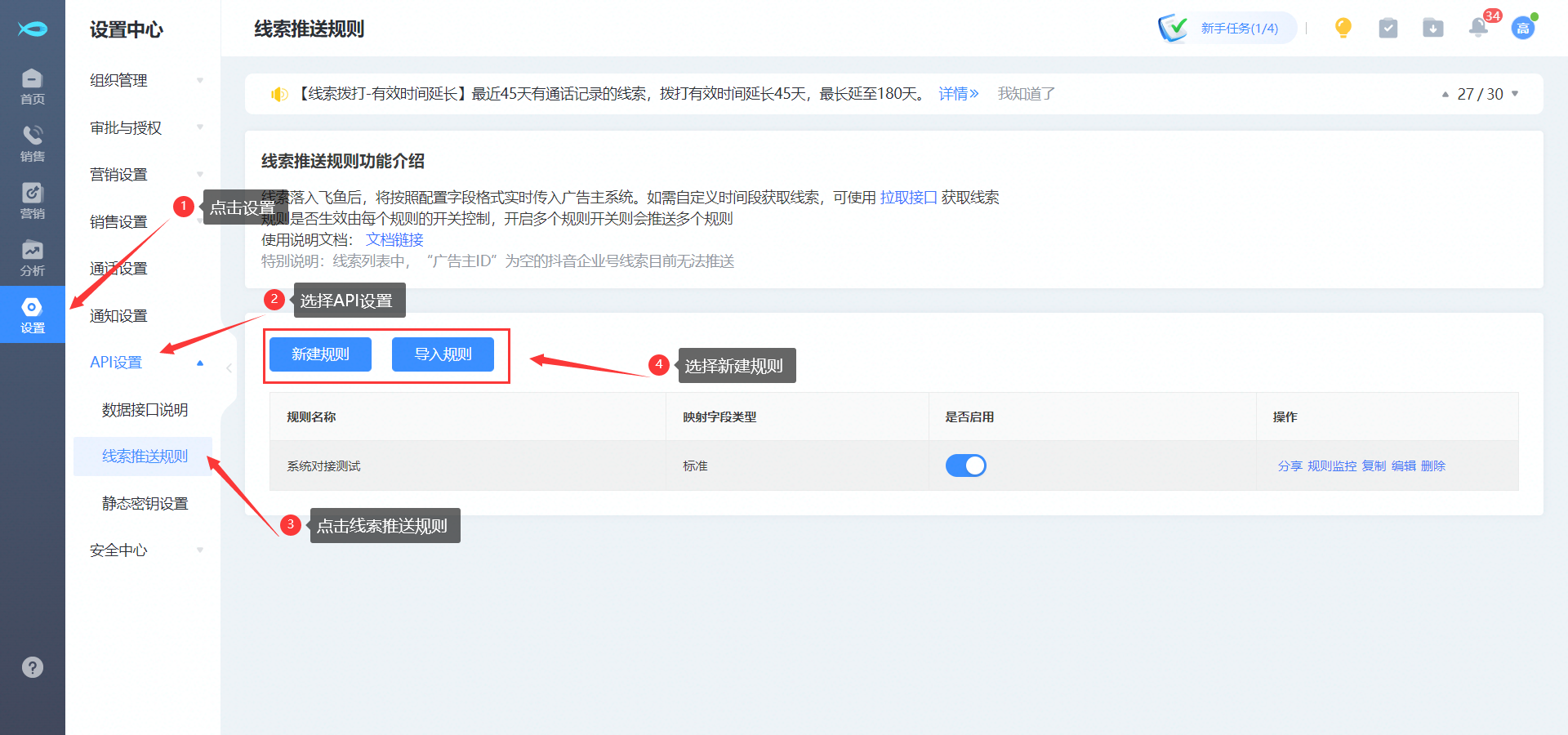
Task: Click the 规则名称 column header
Action: click(311, 417)
